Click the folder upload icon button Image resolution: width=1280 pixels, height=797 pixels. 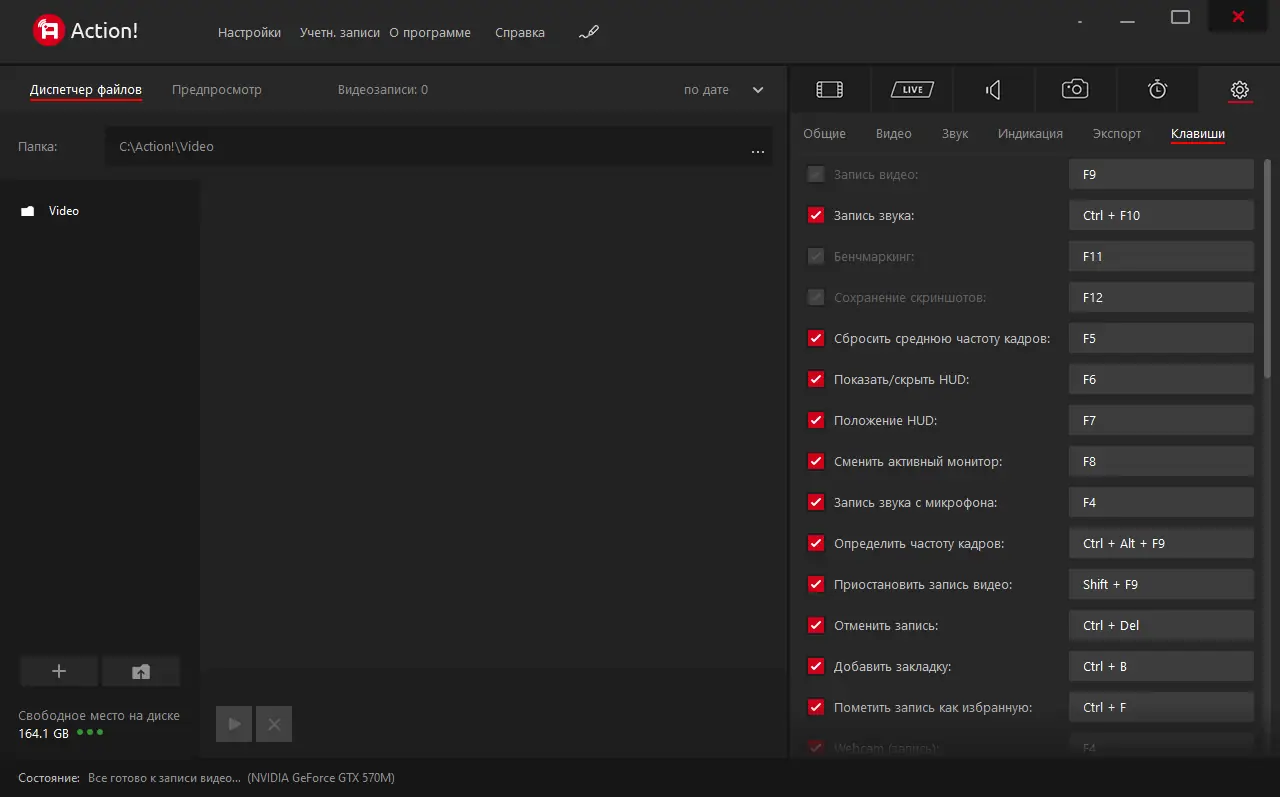tap(141, 672)
